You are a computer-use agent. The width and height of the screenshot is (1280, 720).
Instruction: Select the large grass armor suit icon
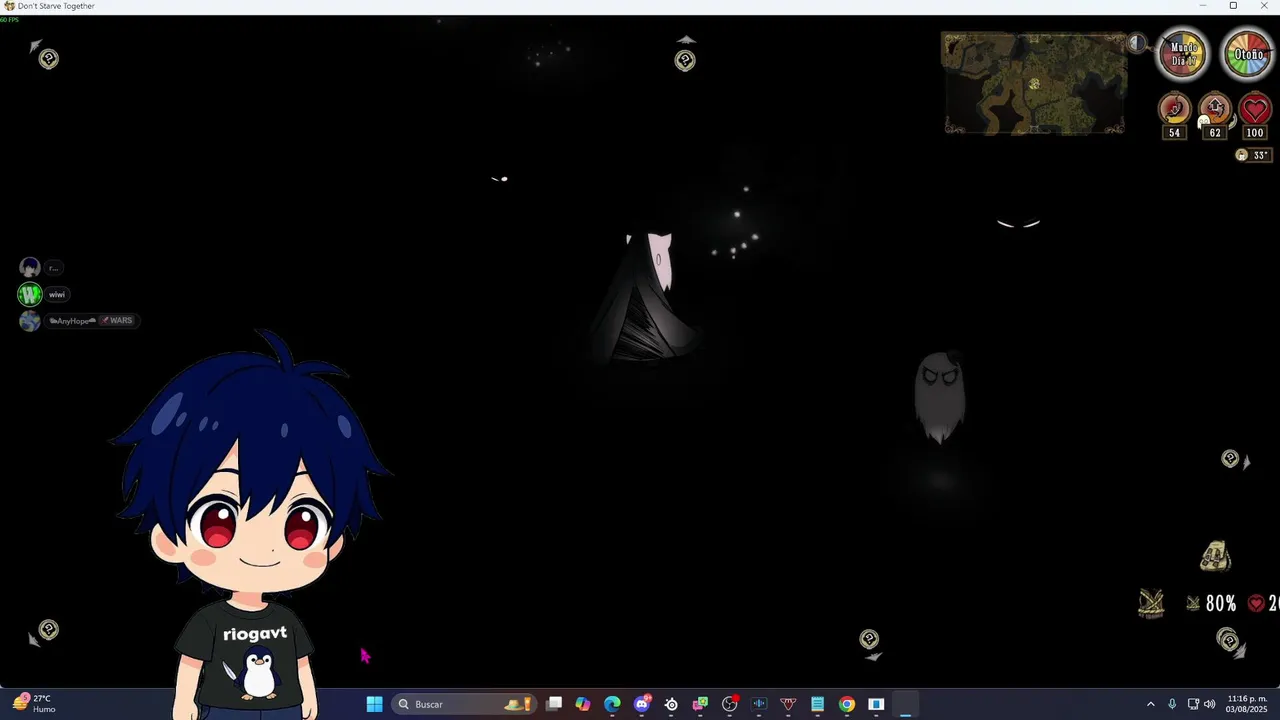(x=1152, y=603)
